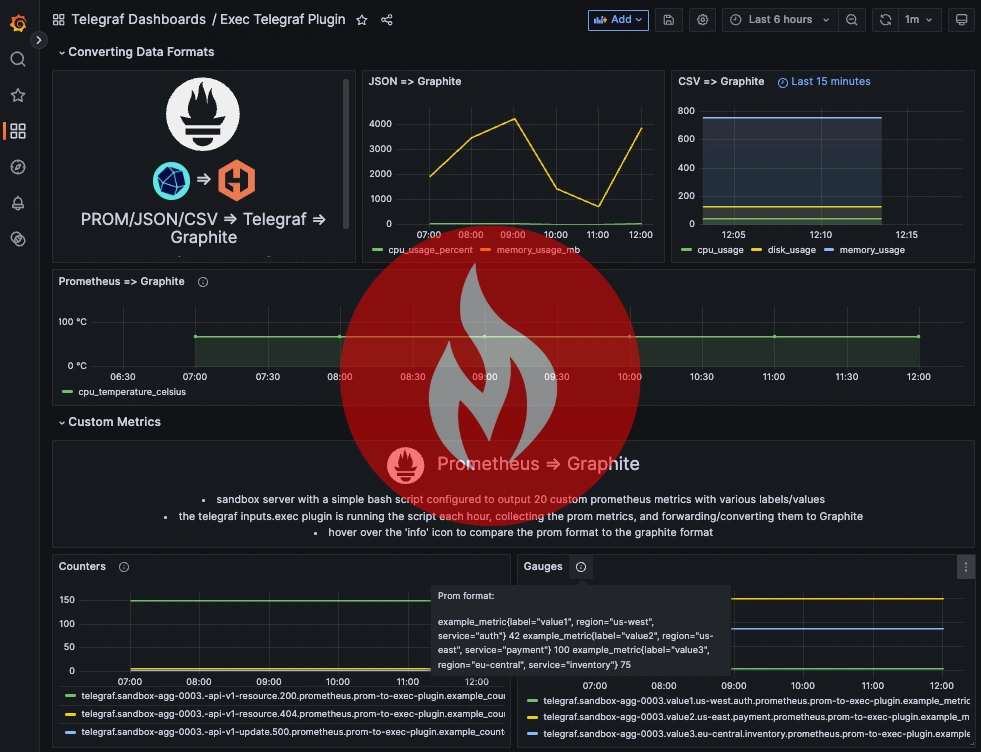The width and height of the screenshot is (981, 752).
Task: Open the Last 6 hours time picker
Action: coord(779,19)
